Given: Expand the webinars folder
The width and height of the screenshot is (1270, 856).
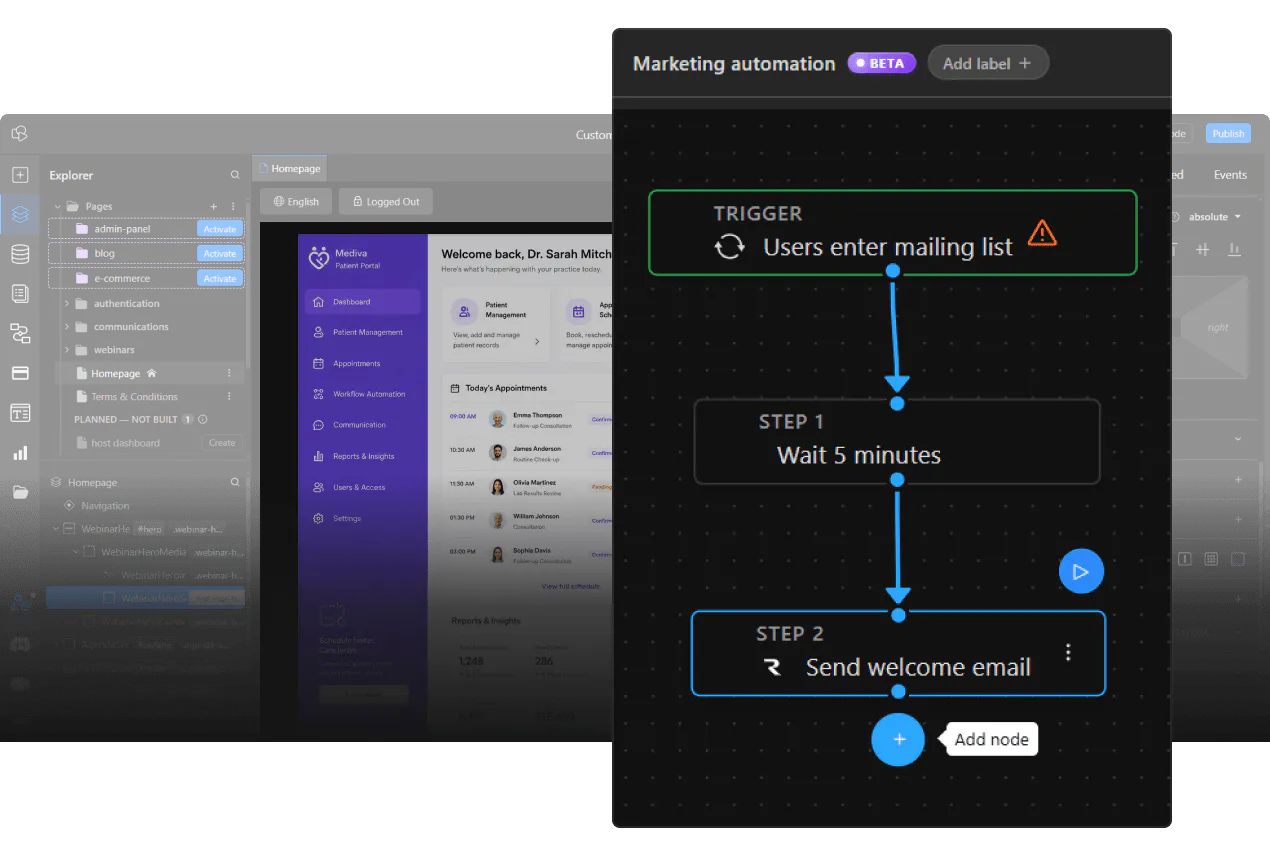Looking at the screenshot, I should click(x=67, y=350).
